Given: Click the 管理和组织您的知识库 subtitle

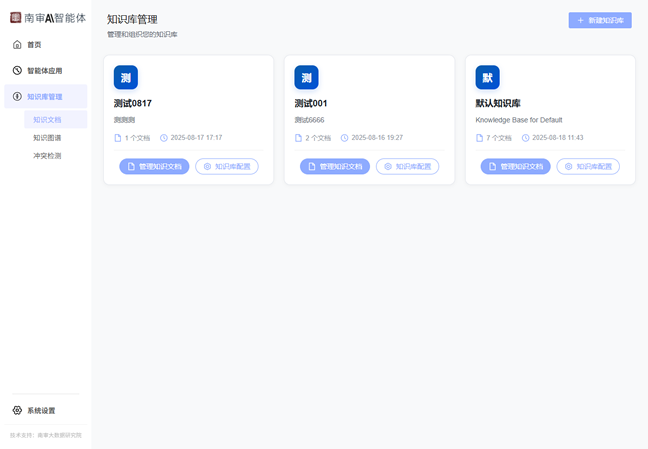Looking at the screenshot, I should point(142,34).
